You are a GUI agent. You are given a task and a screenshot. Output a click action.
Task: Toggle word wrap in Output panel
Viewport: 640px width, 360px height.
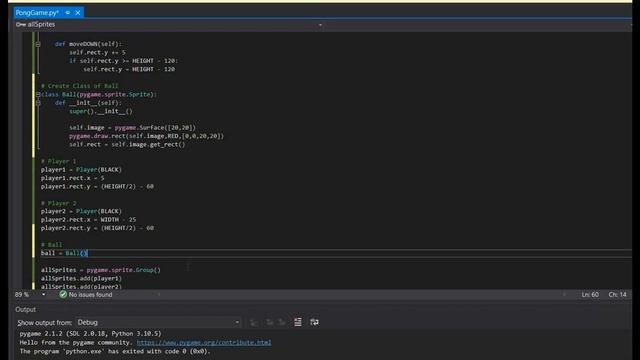coord(314,322)
